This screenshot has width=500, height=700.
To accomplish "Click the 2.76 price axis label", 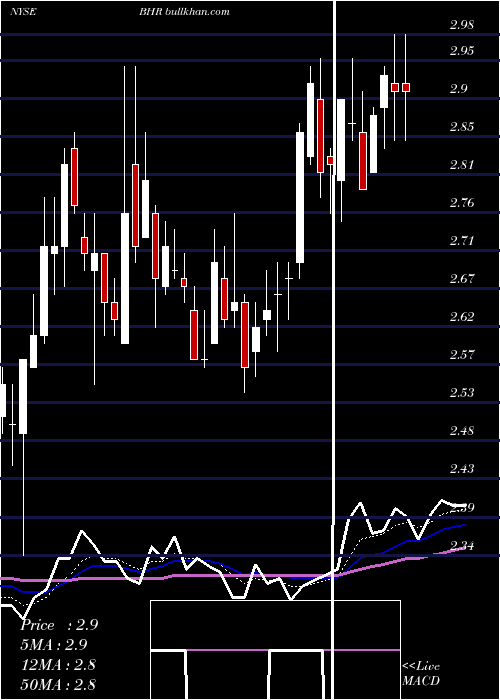I will (461, 203).
